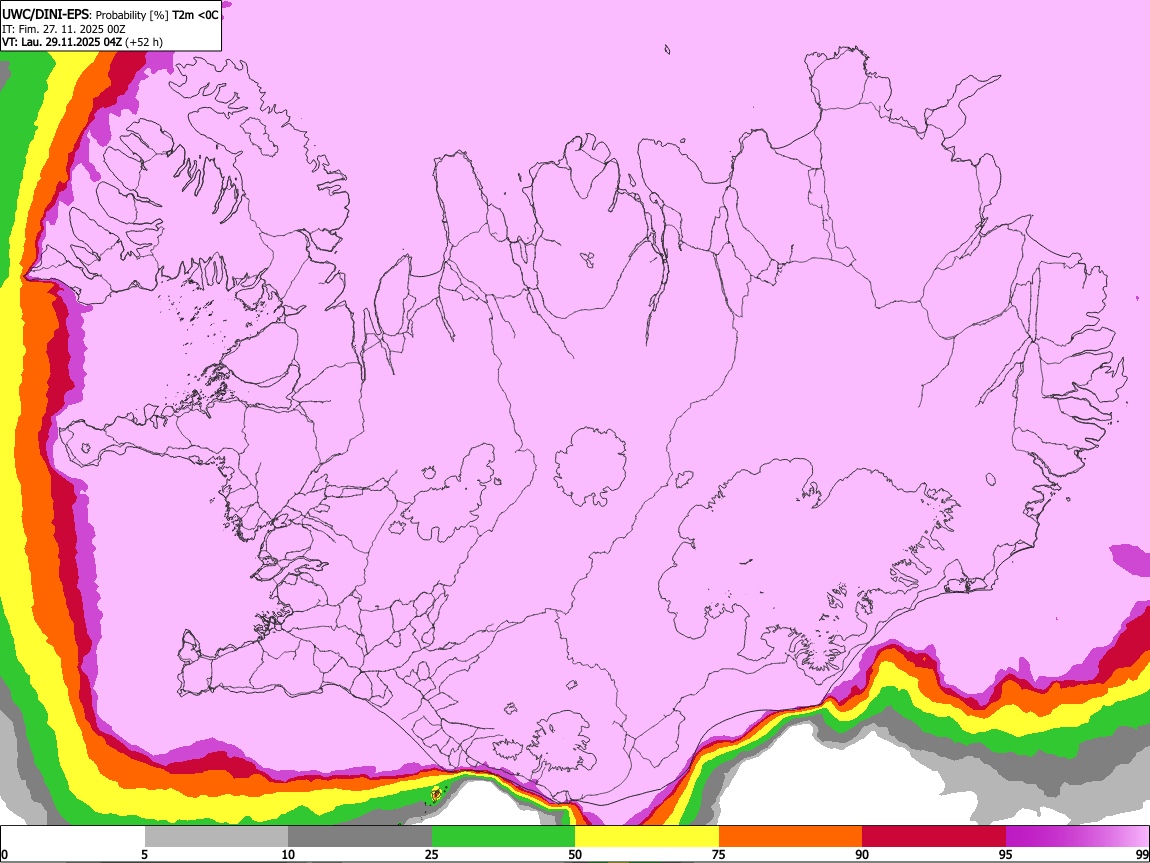
Task: Click the legend tick label '90'
Action: [862, 854]
